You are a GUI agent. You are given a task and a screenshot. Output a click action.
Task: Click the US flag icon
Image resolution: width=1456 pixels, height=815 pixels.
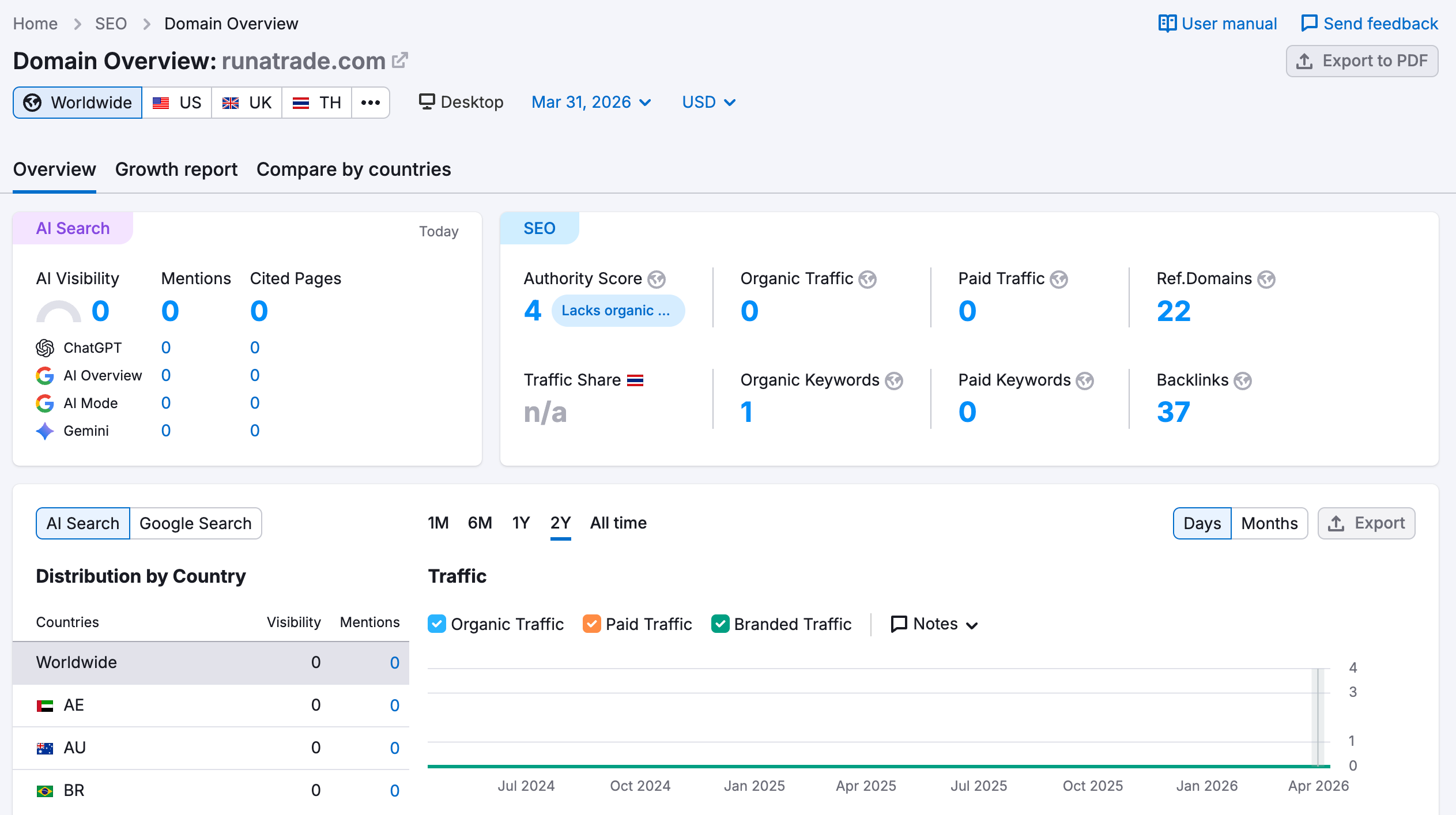click(161, 103)
